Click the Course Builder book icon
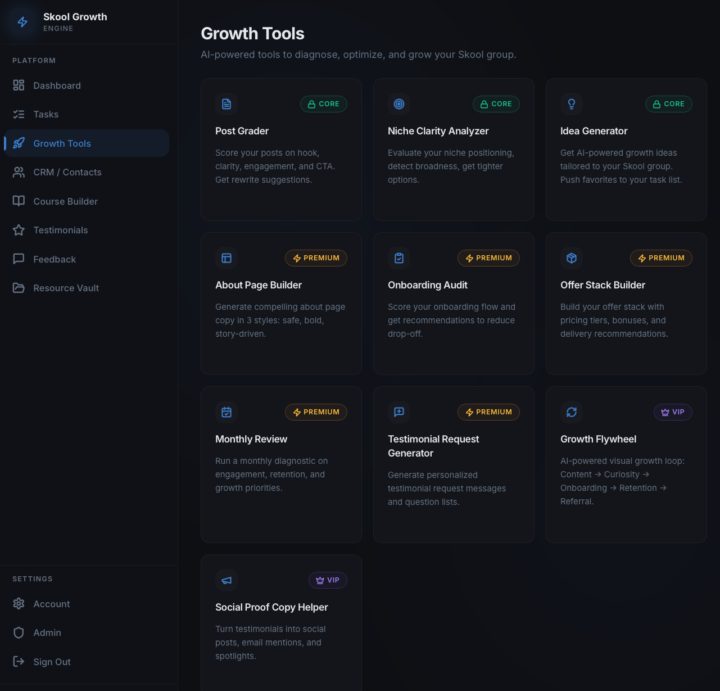The image size is (720, 691). (x=18, y=201)
